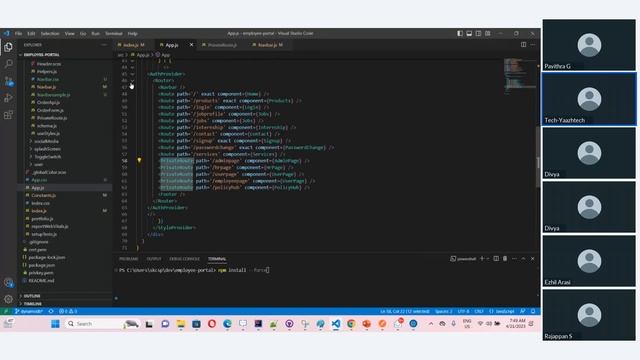Click the lightbulb code action icon
Image resolution: width=640 pixels, height=360 pixels.
click(139, 160)
